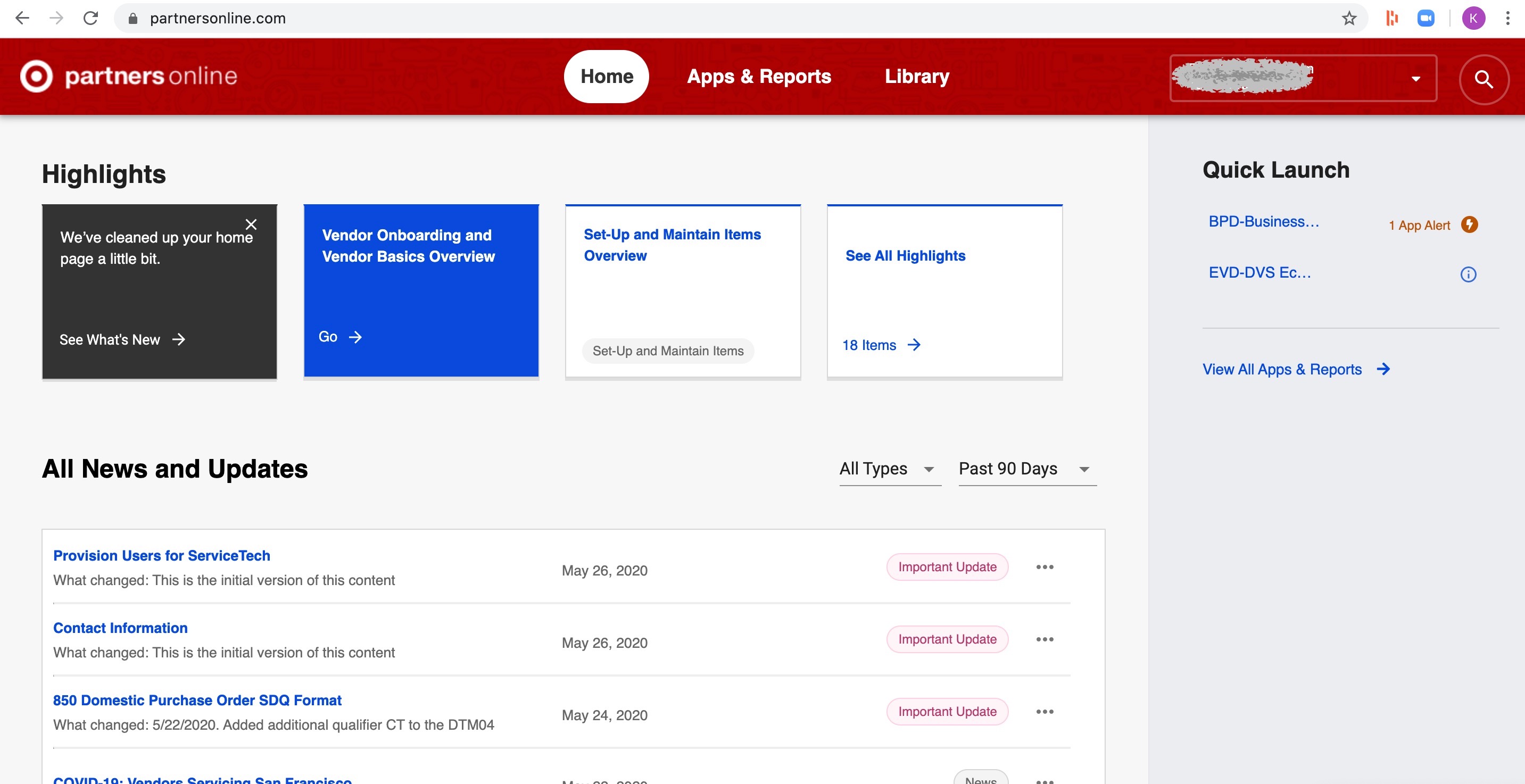Click the browser back arrow

point(22,18)
